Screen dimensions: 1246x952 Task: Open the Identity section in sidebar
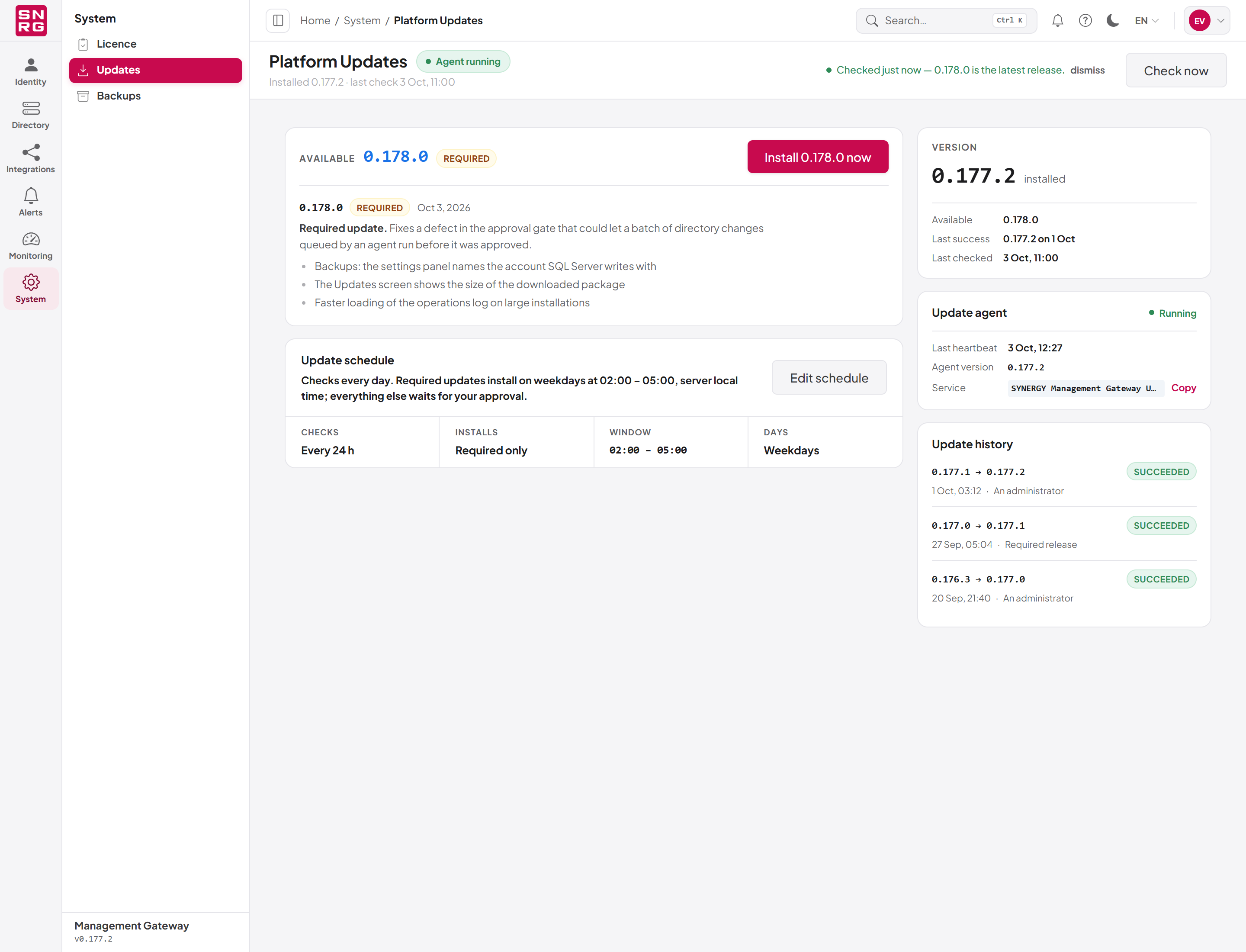31,72
